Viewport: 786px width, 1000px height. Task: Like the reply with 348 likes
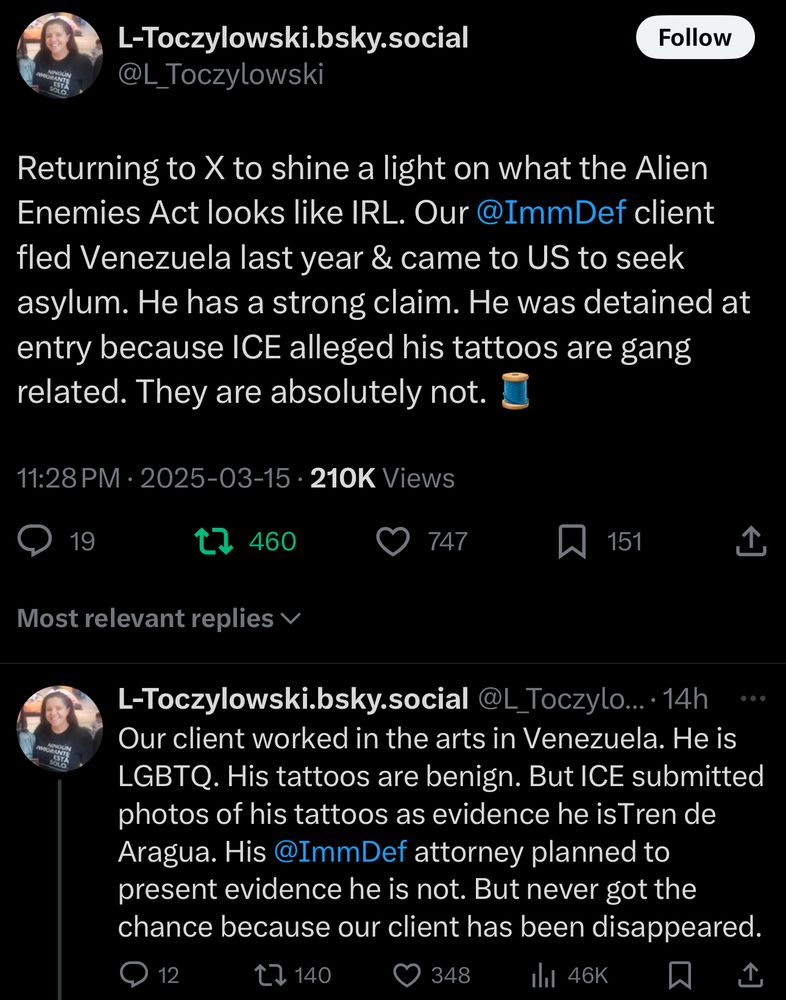point(405,974)
